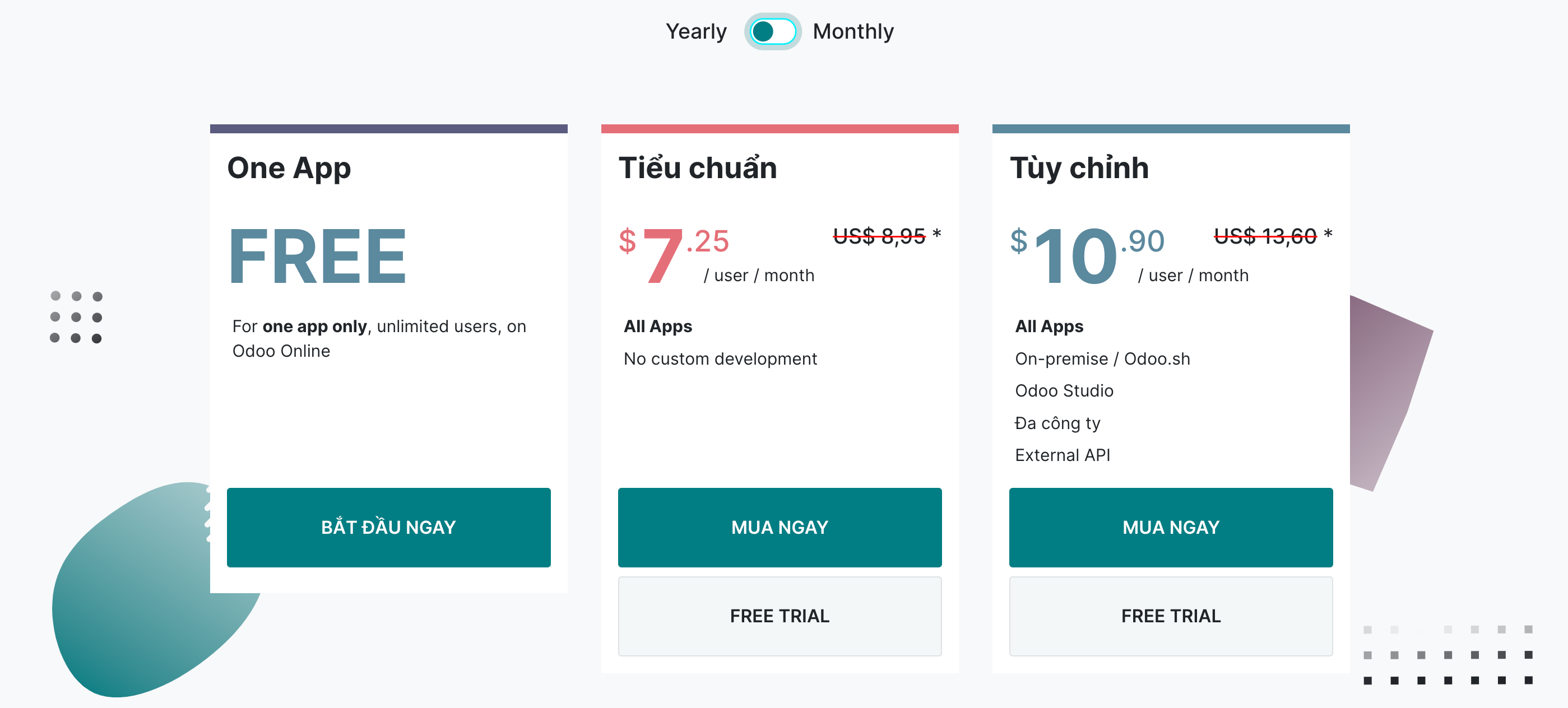1568x708 pixels.
Task: Click the $7.25 per user price
Action: 673,254
